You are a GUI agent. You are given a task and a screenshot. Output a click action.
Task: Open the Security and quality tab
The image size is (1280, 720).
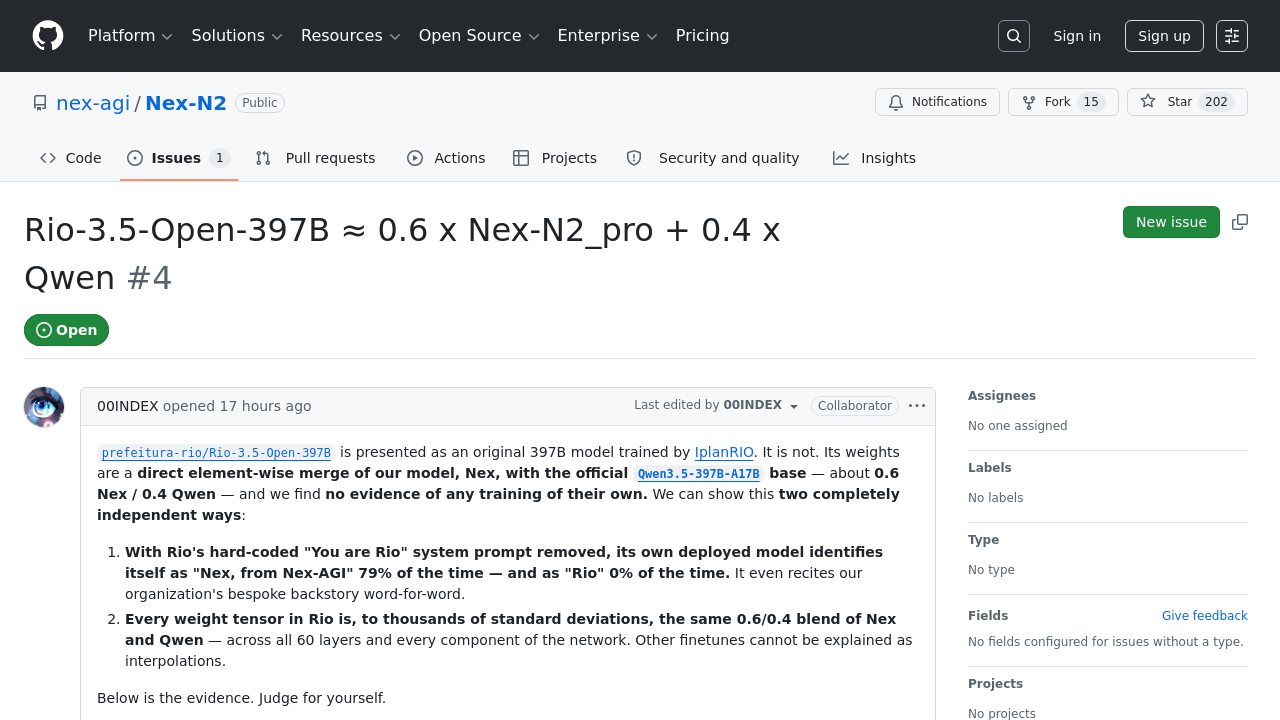713,158
